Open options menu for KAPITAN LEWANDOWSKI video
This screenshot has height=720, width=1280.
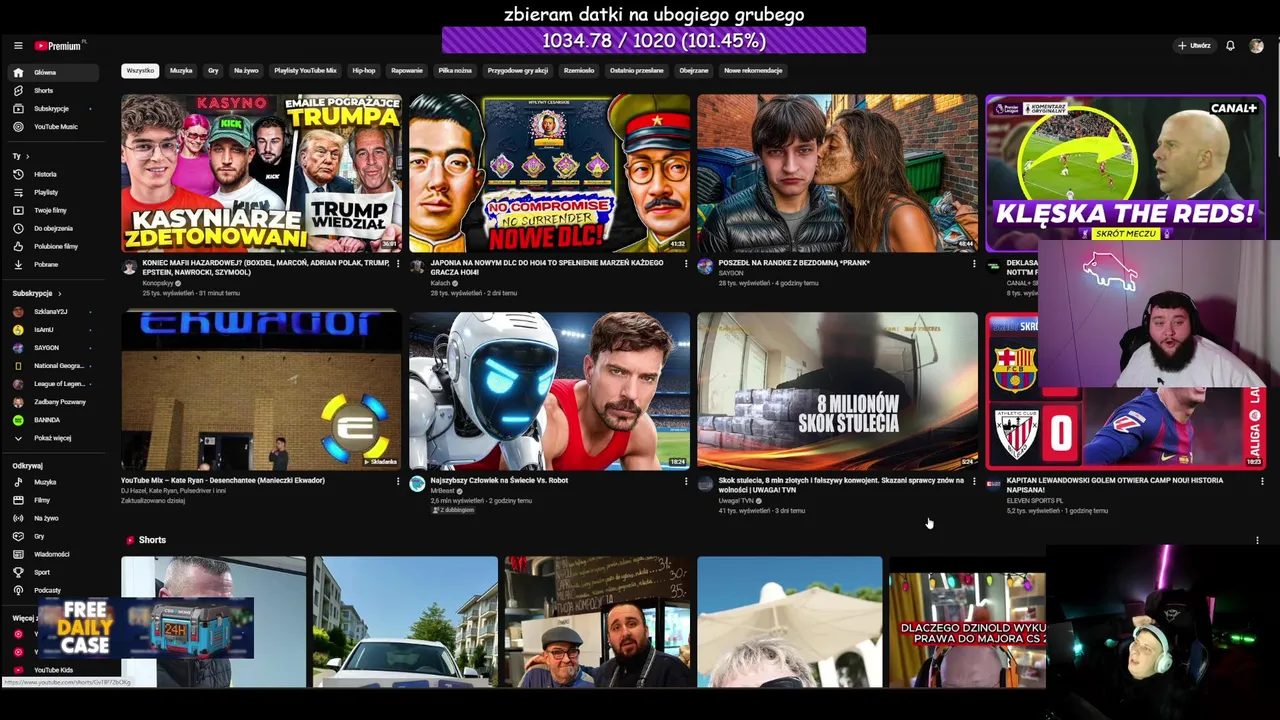(1262, 481)
